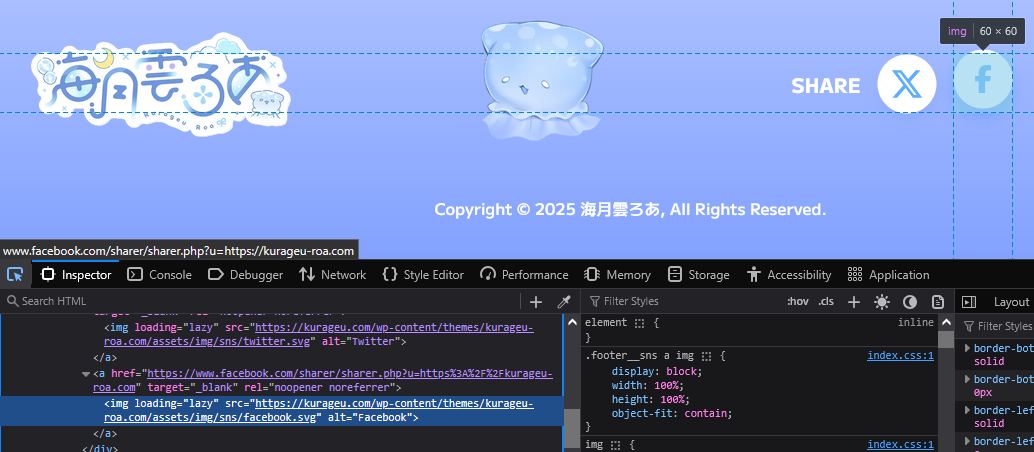Collapse the Facebook anchor element node
The image size is (1034, 452).
pos(86,374)
